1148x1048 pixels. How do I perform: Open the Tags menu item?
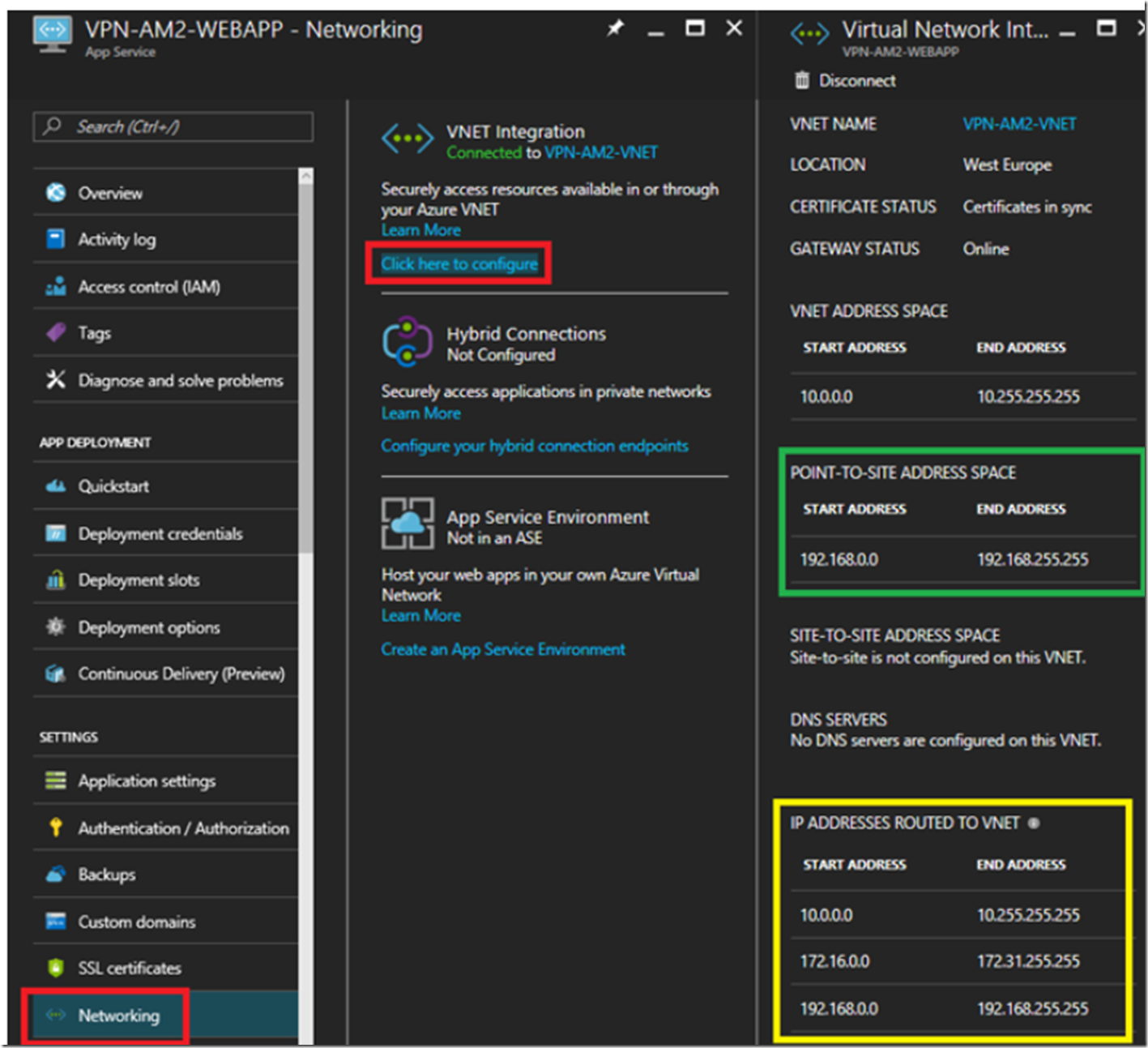click(x=165, y=332)
